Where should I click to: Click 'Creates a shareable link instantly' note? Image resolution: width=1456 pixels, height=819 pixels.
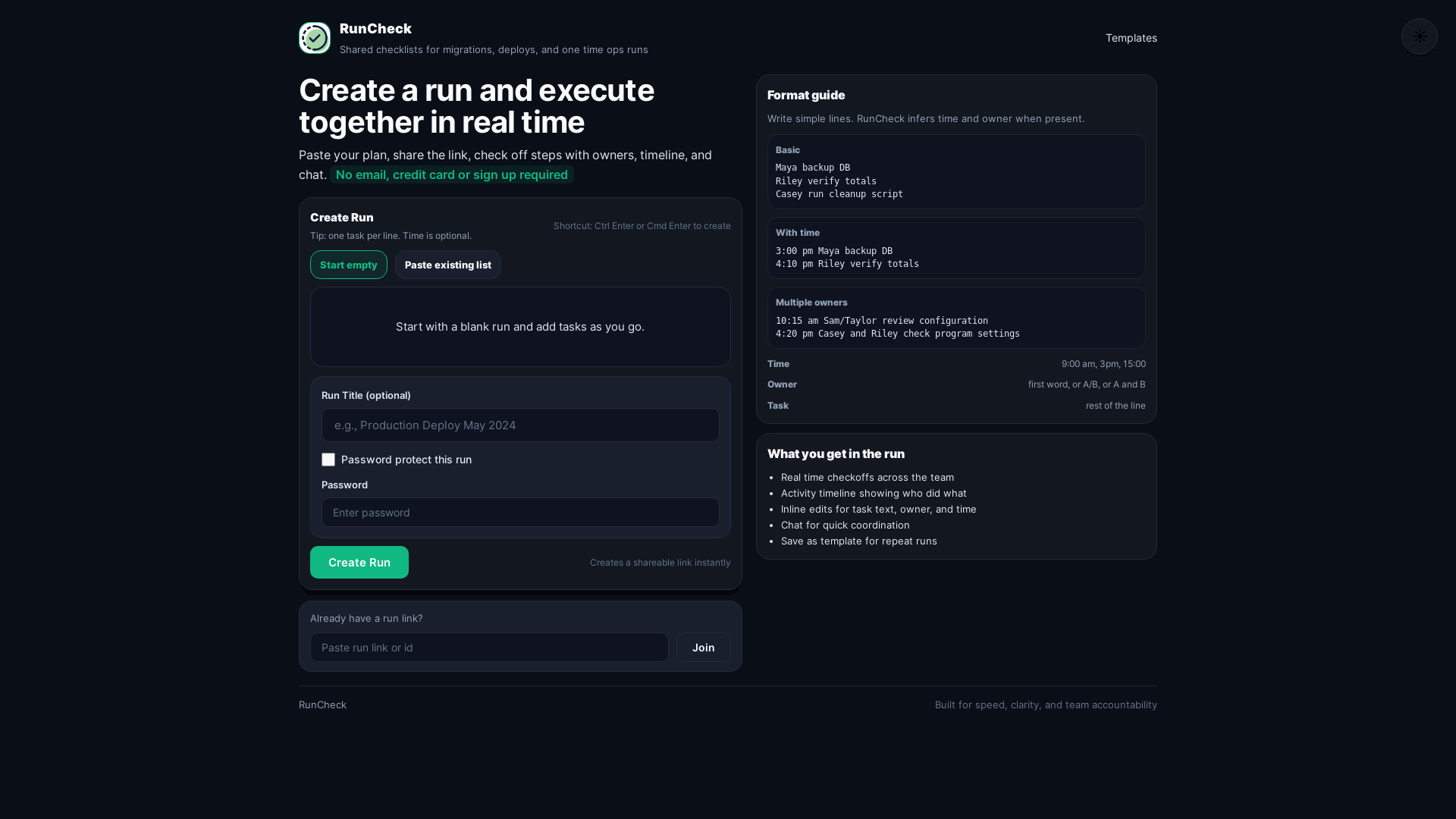pyautogui.click(x=661, y=563)
